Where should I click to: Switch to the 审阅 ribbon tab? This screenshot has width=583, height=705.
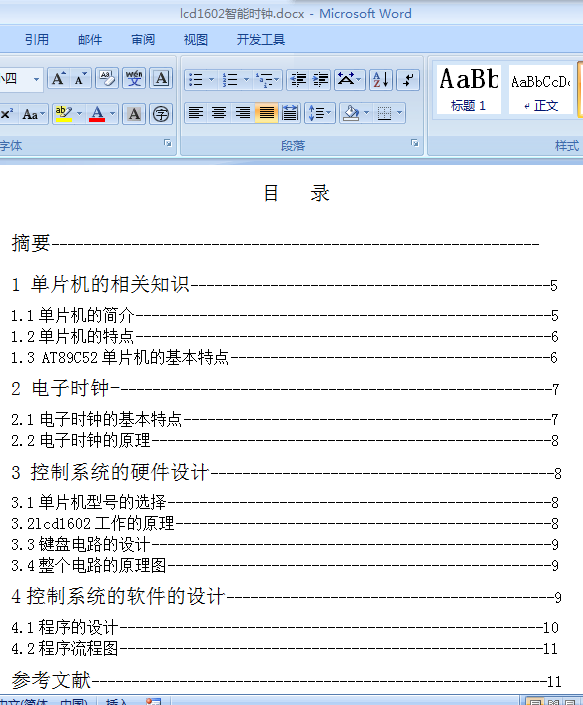pyautogui.click(x=143, y=40)
